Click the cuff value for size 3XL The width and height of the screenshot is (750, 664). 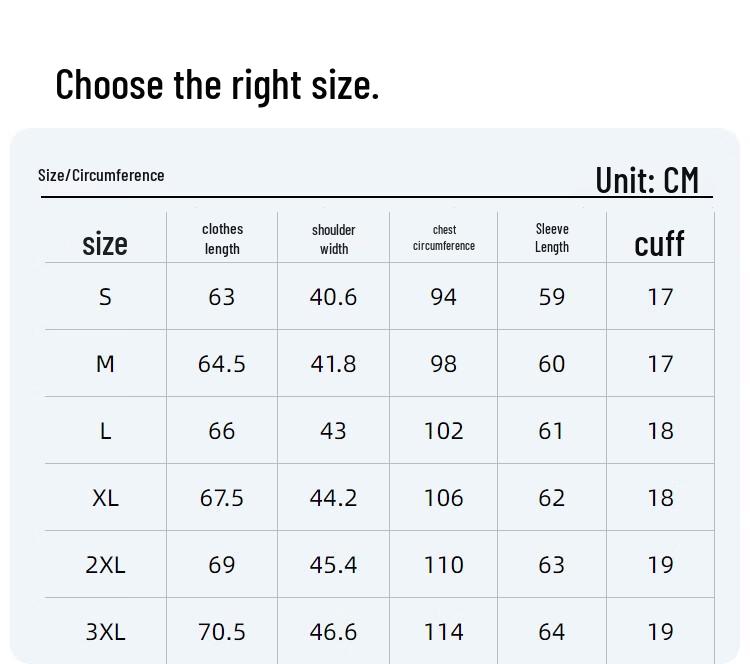click(660, 632)
